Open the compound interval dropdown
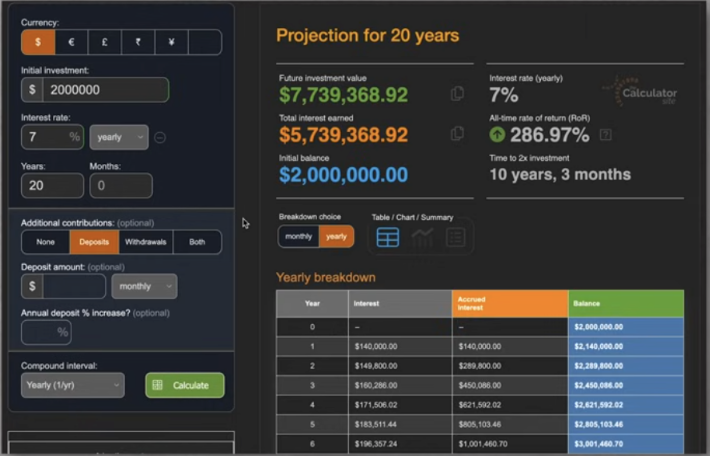 (73, 385)
